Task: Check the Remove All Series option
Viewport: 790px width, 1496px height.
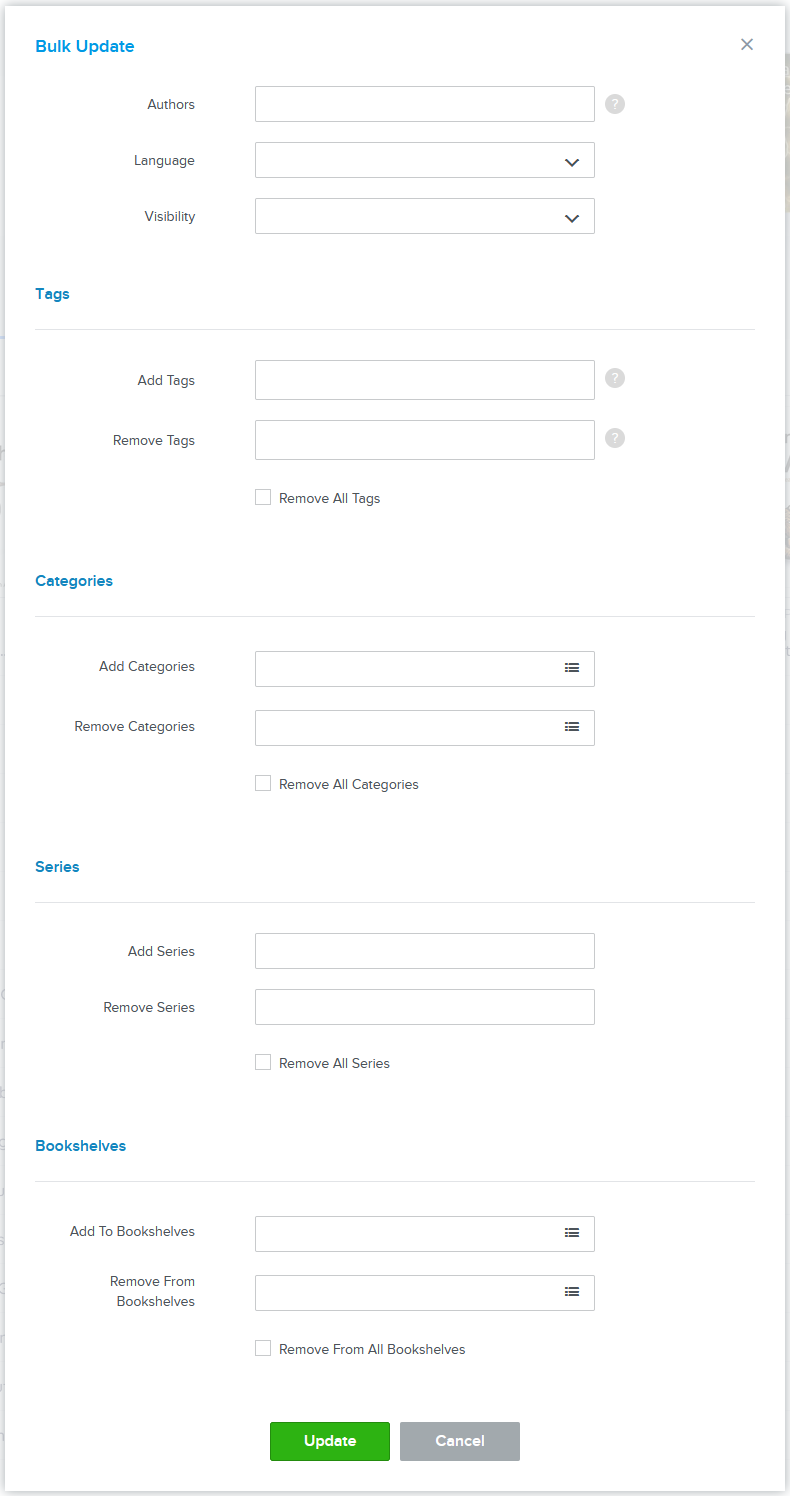Action: 263,1062
